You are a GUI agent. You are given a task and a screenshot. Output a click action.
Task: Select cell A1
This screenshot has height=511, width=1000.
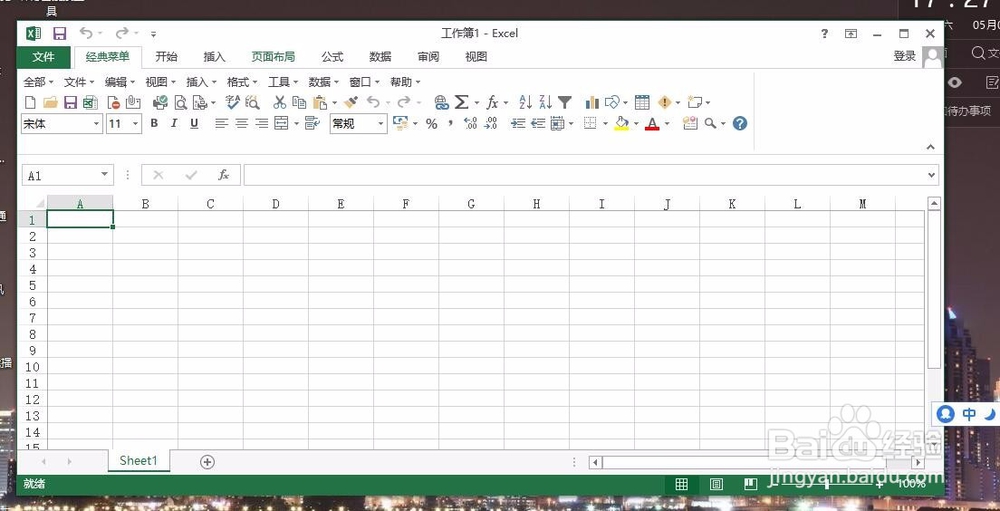point(80,219)
